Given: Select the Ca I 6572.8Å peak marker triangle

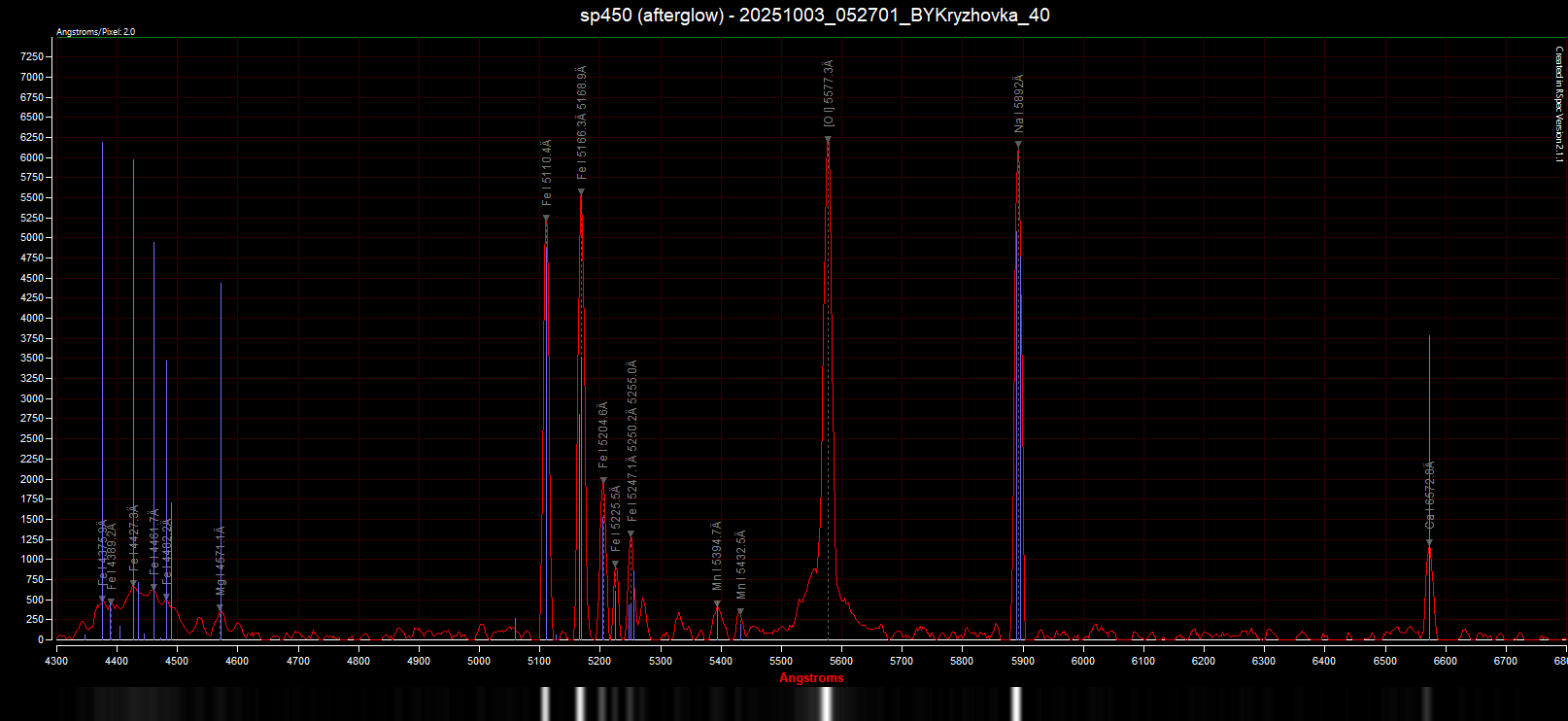Looking at the screenshot, I should (1429, 542).
